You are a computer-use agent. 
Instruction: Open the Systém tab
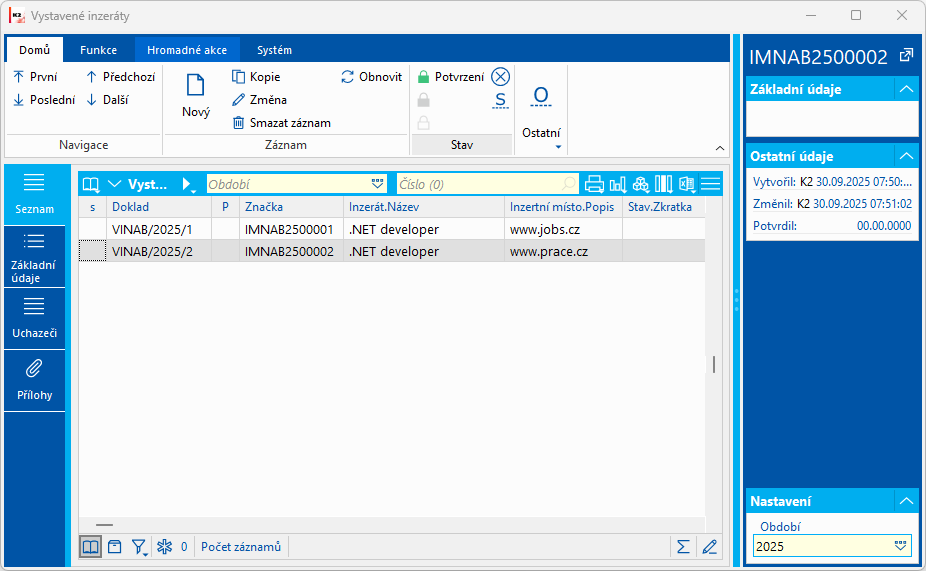click(274, 50)
